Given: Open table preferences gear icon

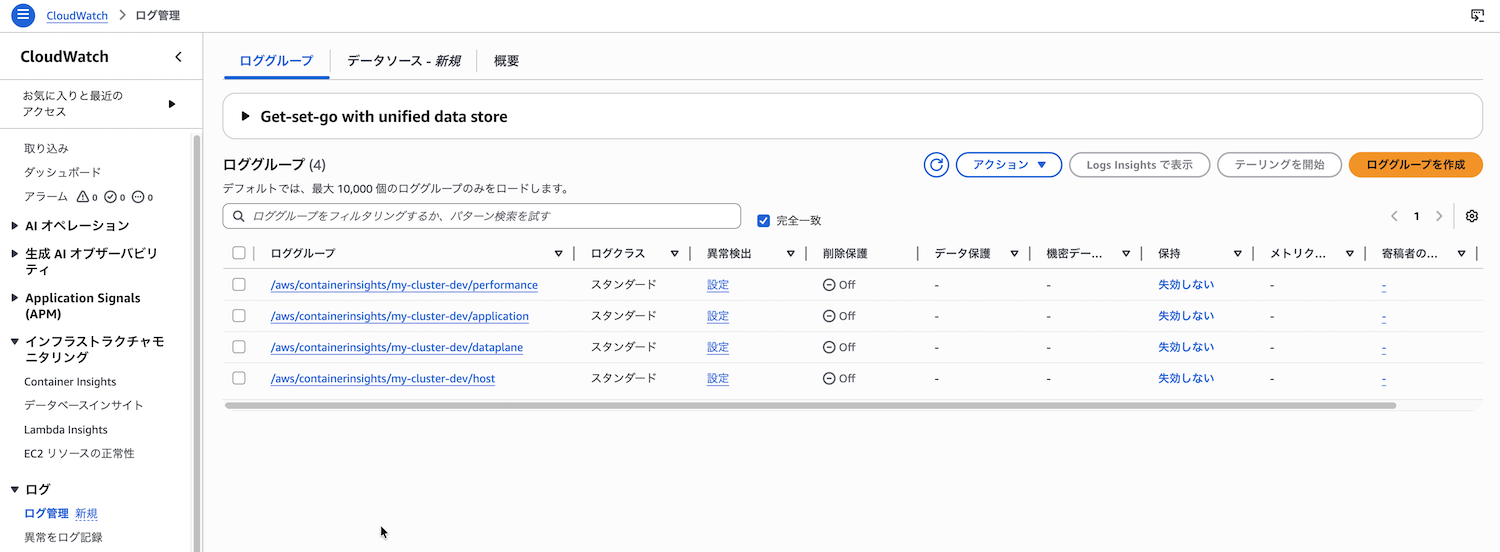Looking at the screenshot, I should point(1472,216).
